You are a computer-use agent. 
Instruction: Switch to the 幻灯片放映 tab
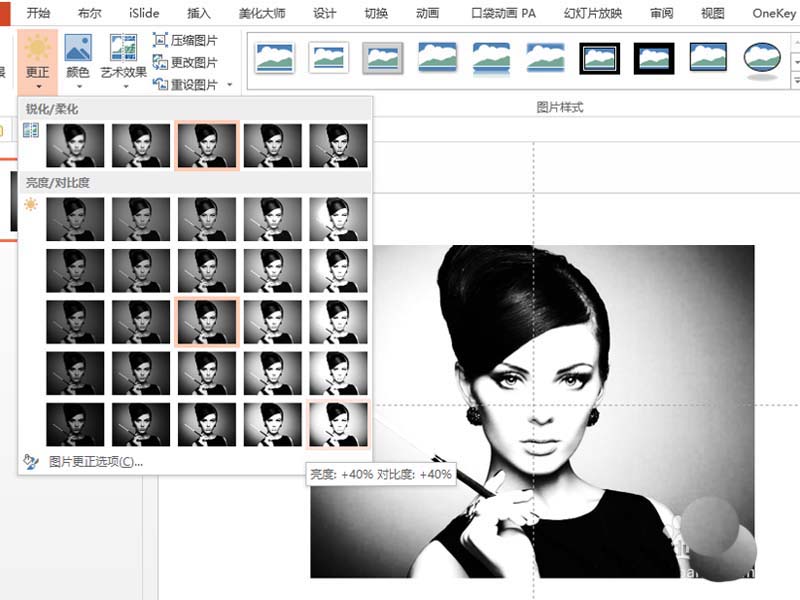click(593, 13)
